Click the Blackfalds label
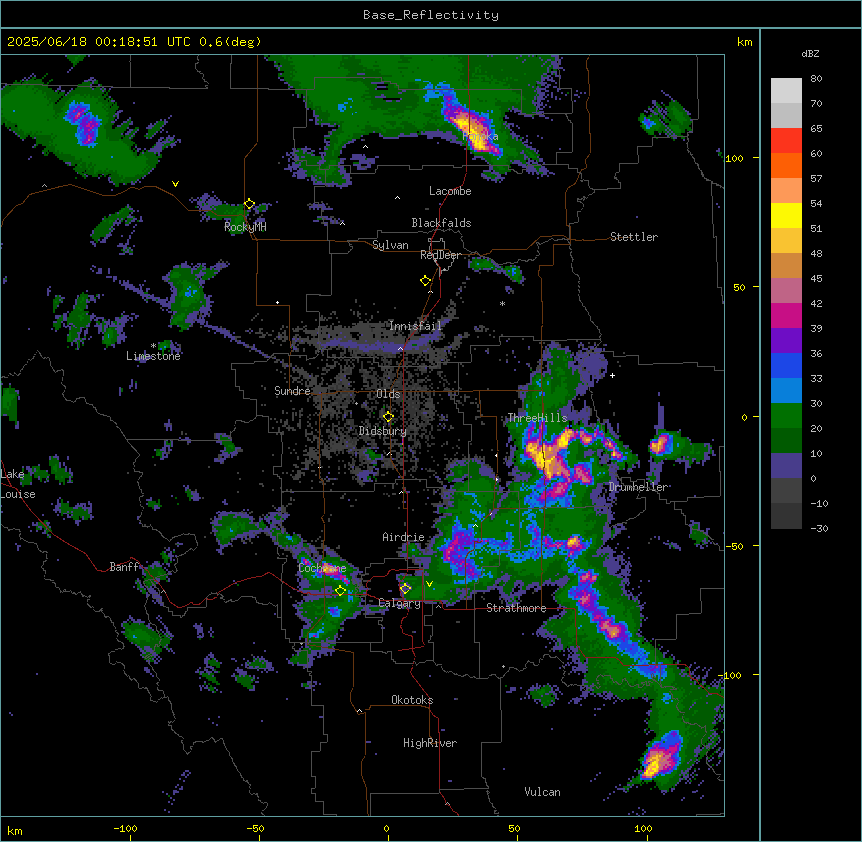862x842 pixels. 441,223
